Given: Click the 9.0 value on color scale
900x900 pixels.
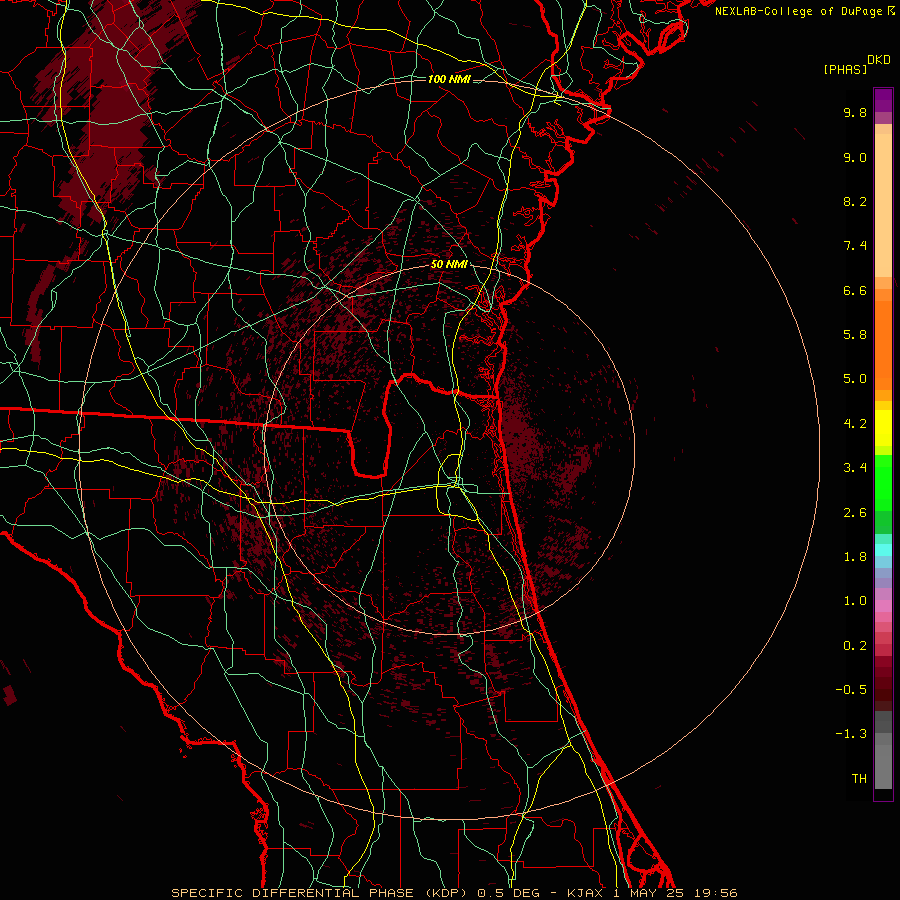Looking at the screenshot, I should pos(855,157).
